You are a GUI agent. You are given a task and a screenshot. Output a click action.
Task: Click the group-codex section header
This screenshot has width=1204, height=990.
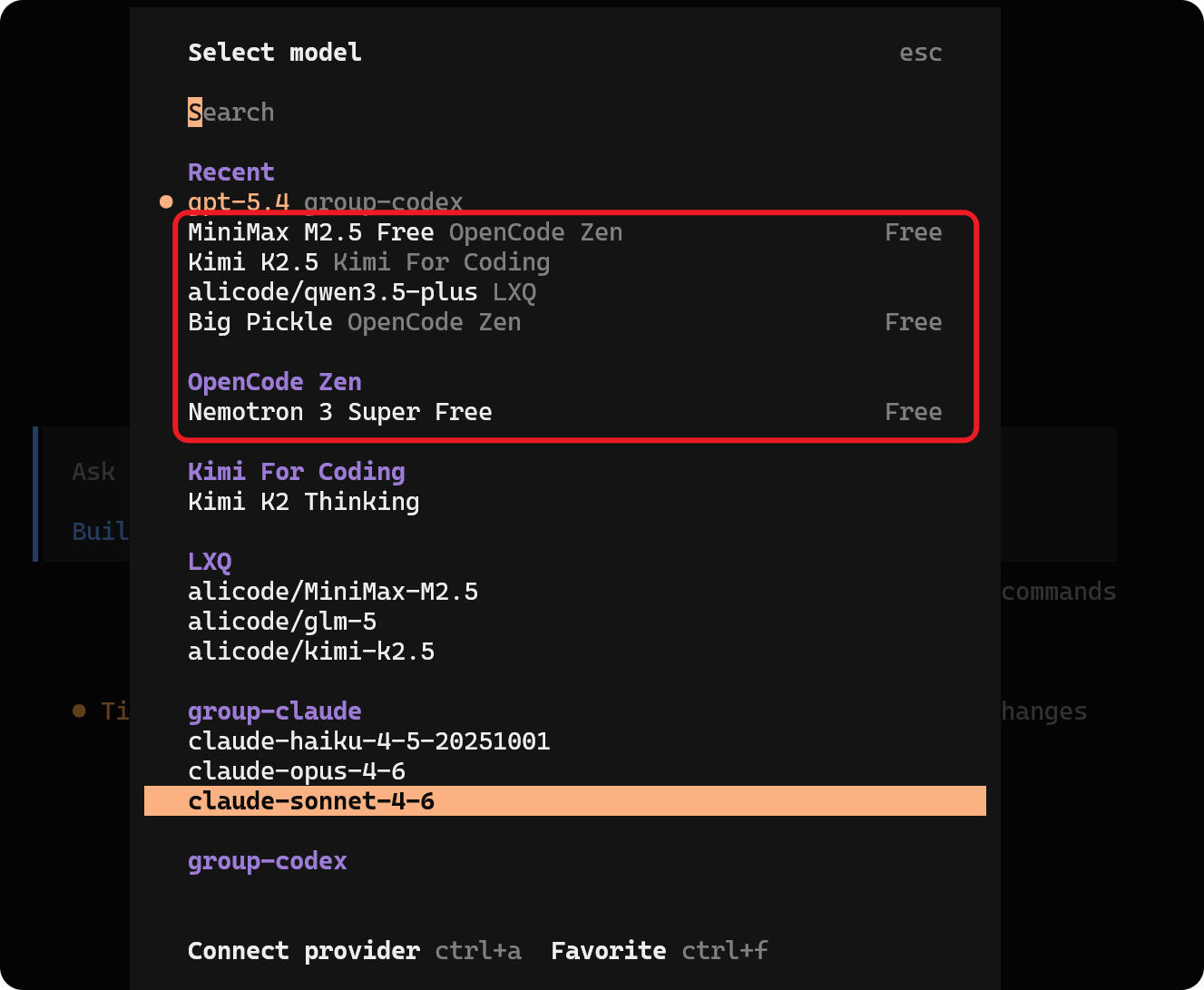267,861
